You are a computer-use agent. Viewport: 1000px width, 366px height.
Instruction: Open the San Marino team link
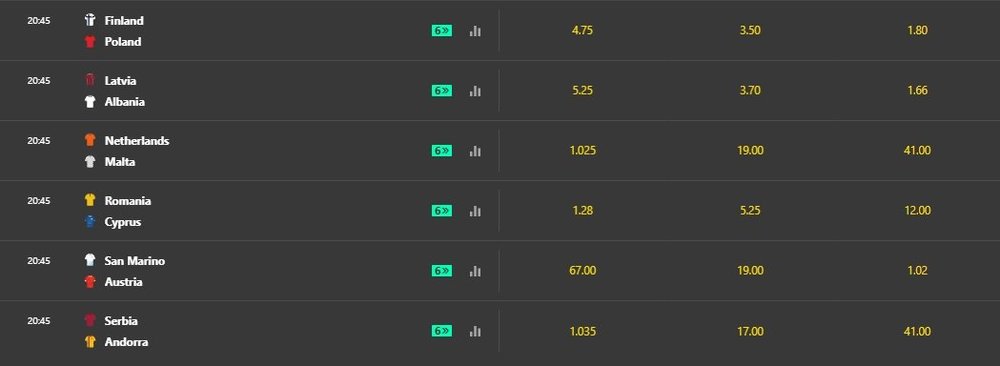pyautogui.click(x=135, y=261)
